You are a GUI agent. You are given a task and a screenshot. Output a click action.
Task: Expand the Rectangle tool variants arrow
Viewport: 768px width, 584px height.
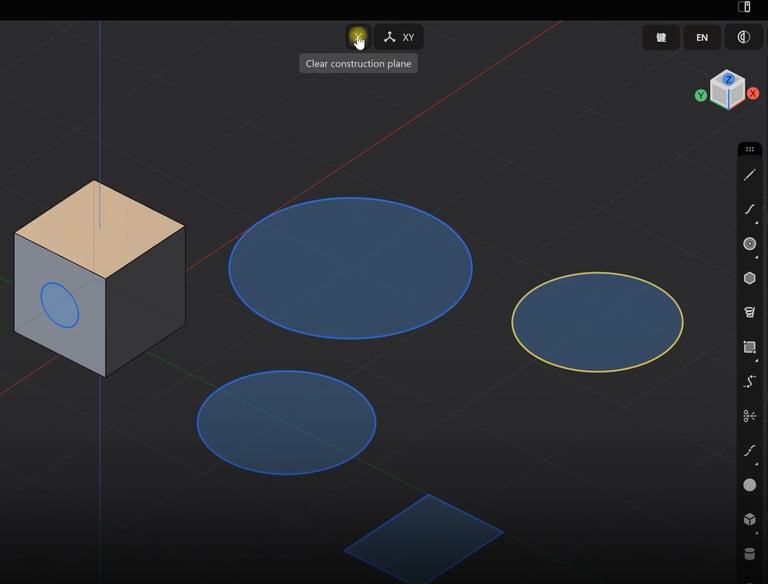pos(756,361)
